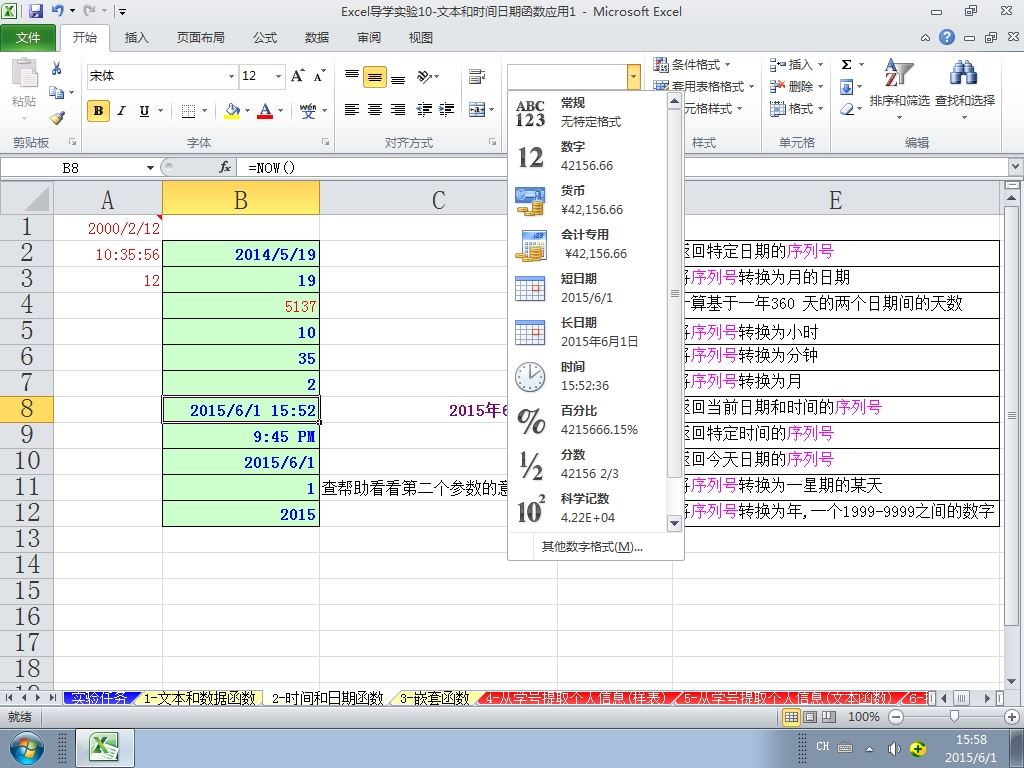Click the borders icon in font group

coord(188,110)
